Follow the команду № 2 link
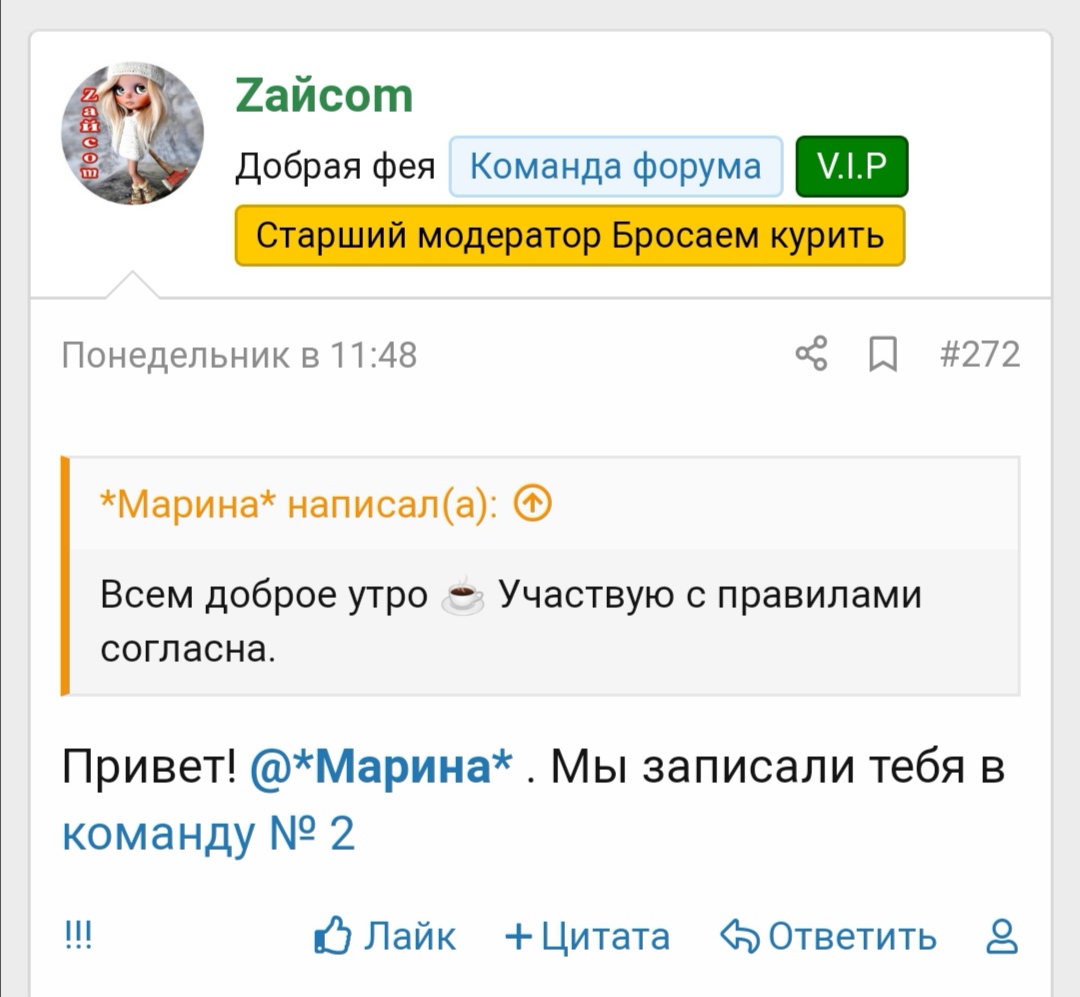The height and width of the screenshot is (997, 1080). click(x=208, y=832)
